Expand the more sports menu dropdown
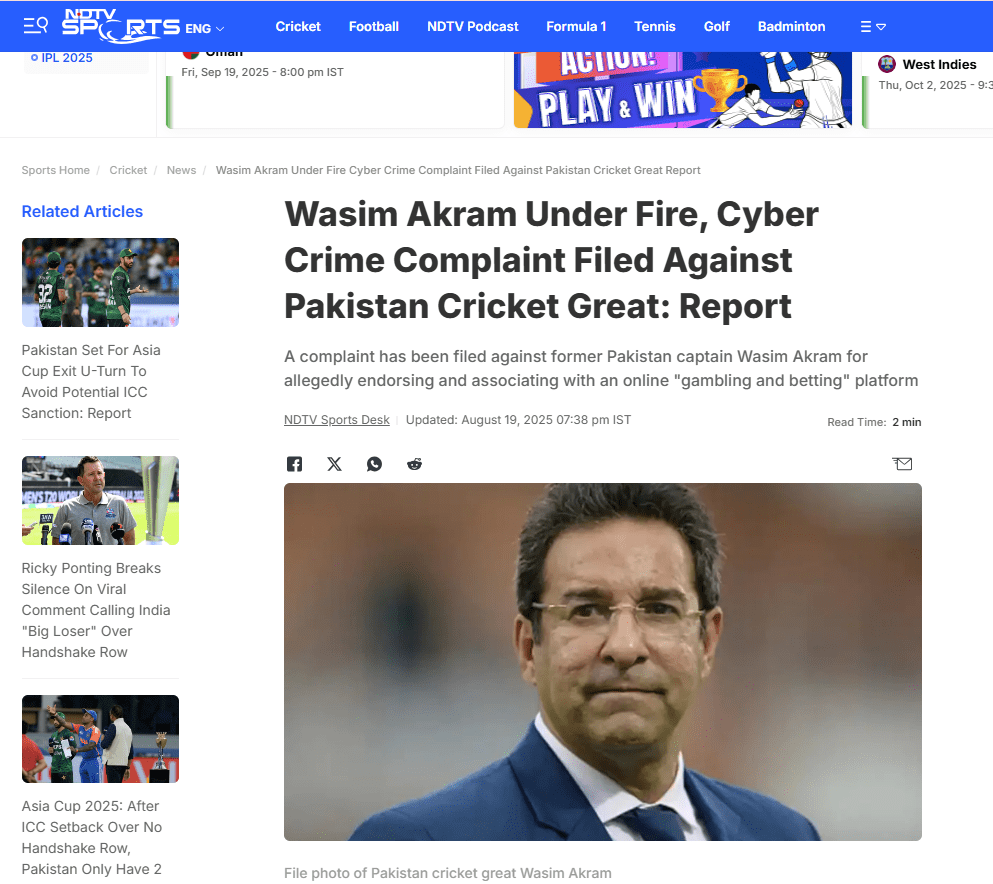Screen dimensions: 993x884 [x=873, y=27]
